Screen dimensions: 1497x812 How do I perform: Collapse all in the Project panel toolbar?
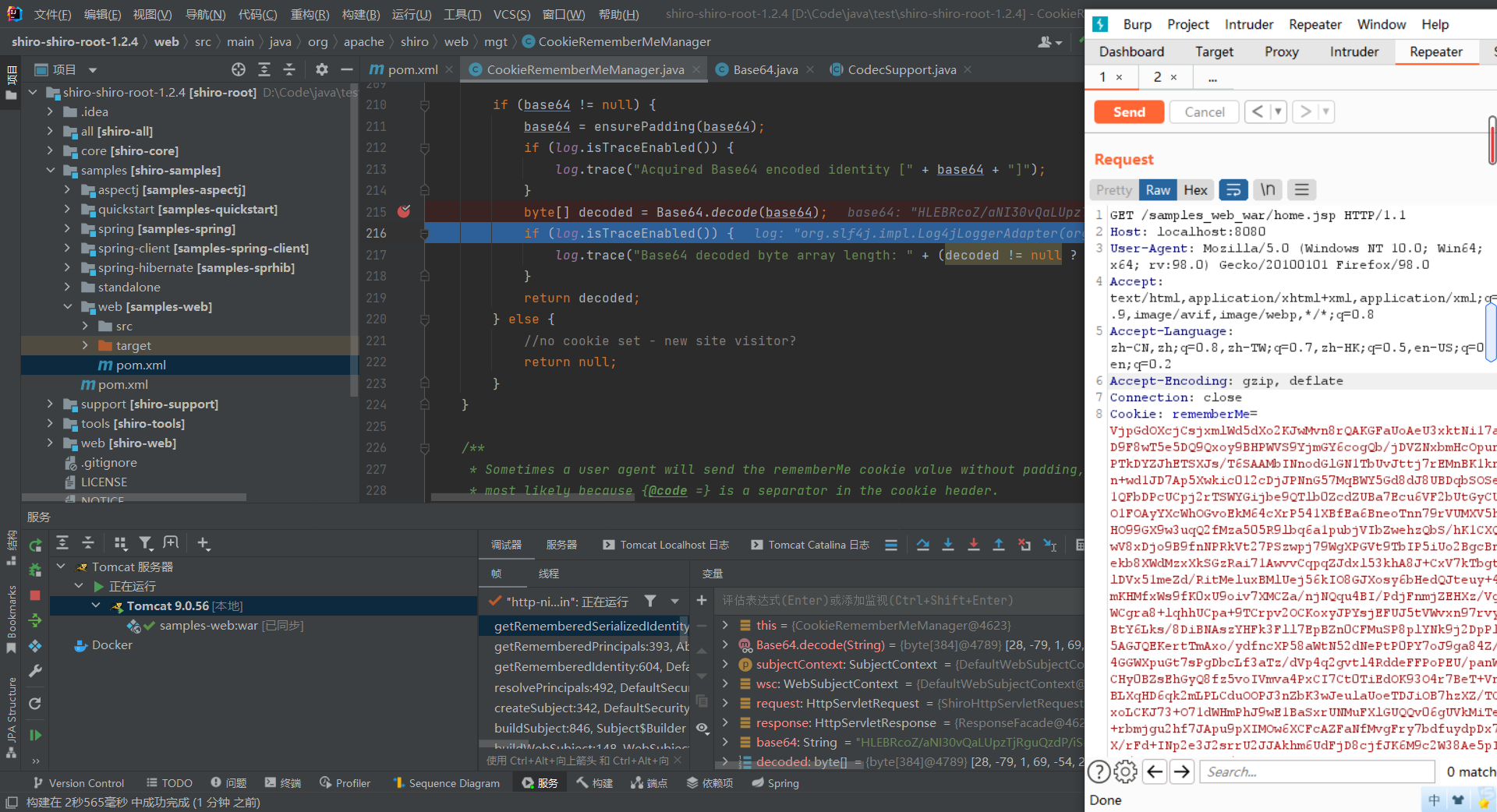pos(289,70)
